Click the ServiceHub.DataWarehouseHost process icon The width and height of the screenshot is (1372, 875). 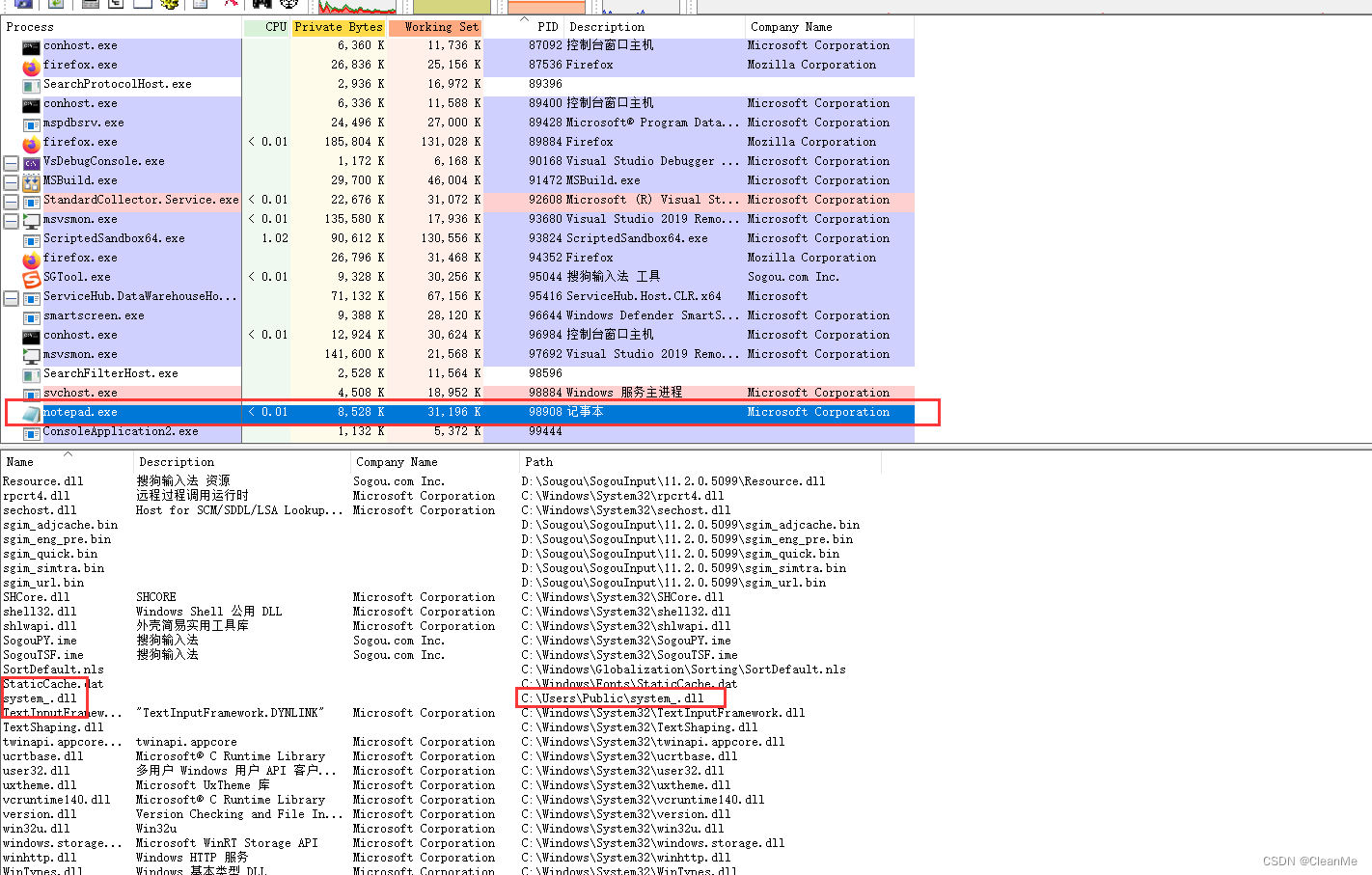pyautogui.click(x=31, y=297)
